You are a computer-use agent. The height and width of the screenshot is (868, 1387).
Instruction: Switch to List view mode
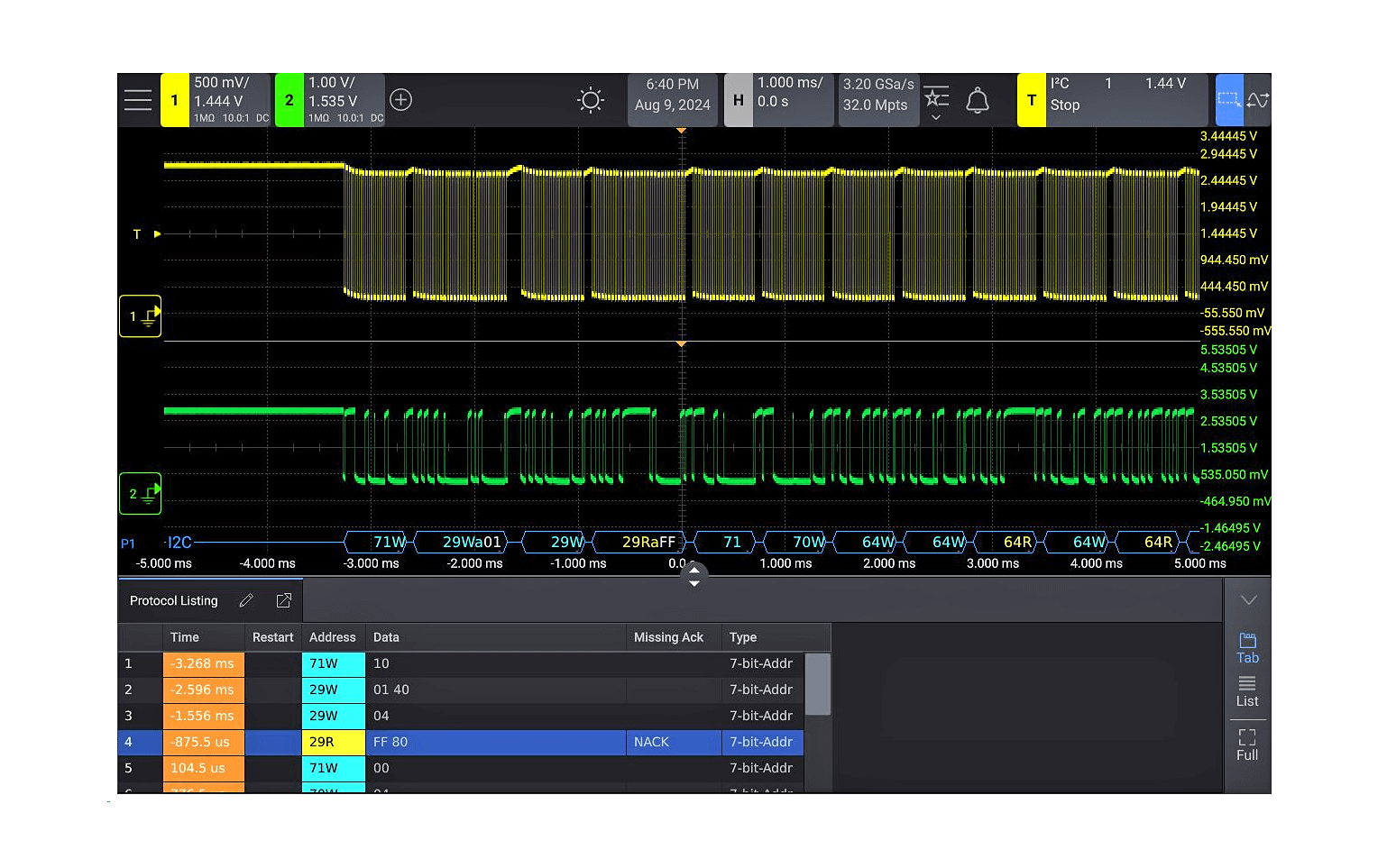point(1247,691)
